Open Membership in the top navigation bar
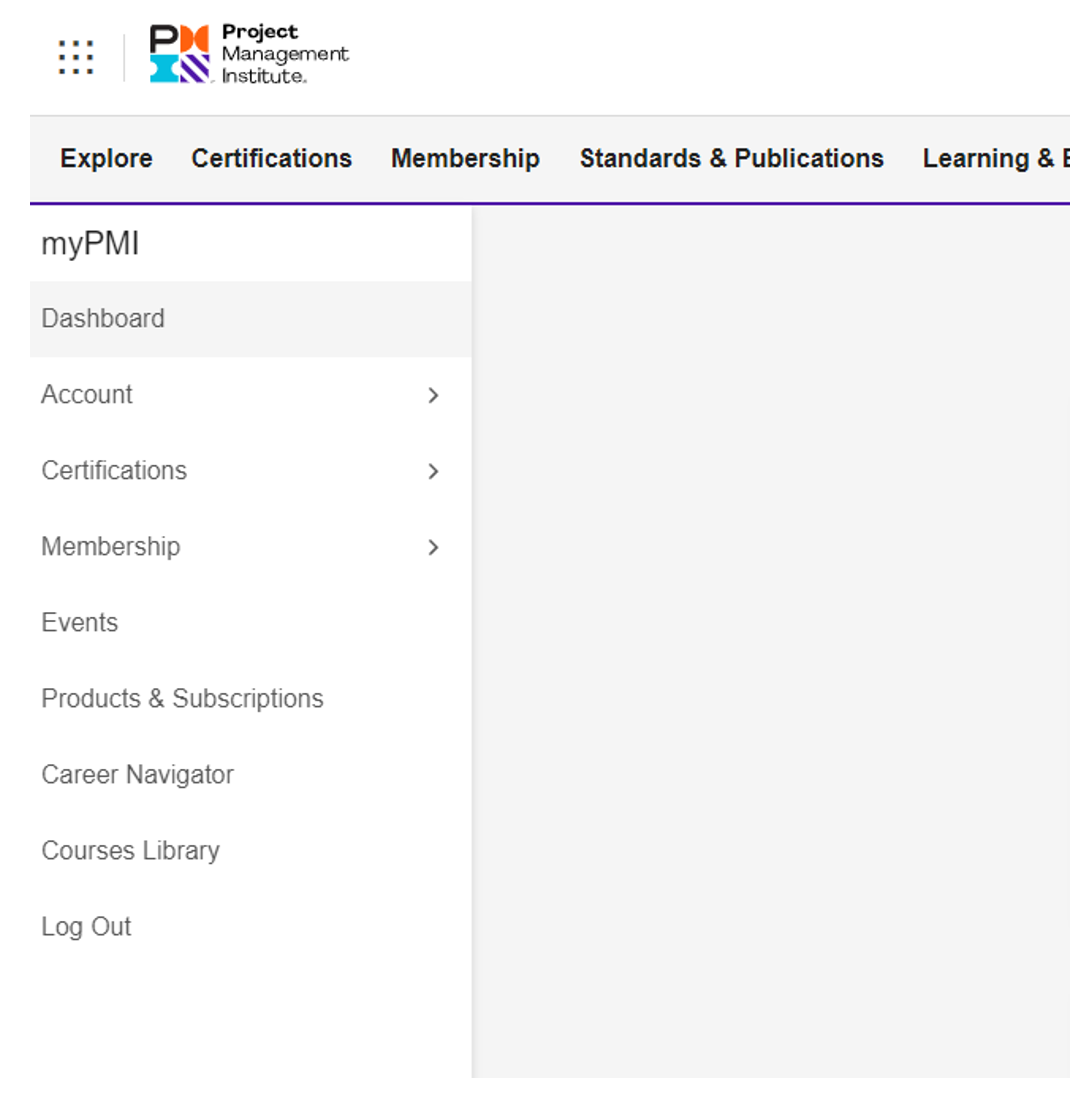 tap(465, 159)
